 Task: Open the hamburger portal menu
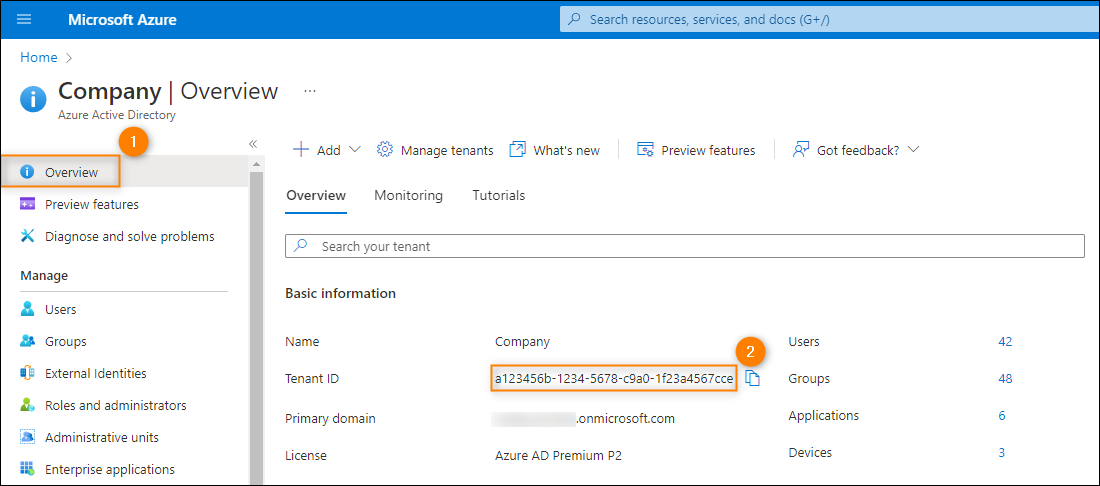[24, 19]
